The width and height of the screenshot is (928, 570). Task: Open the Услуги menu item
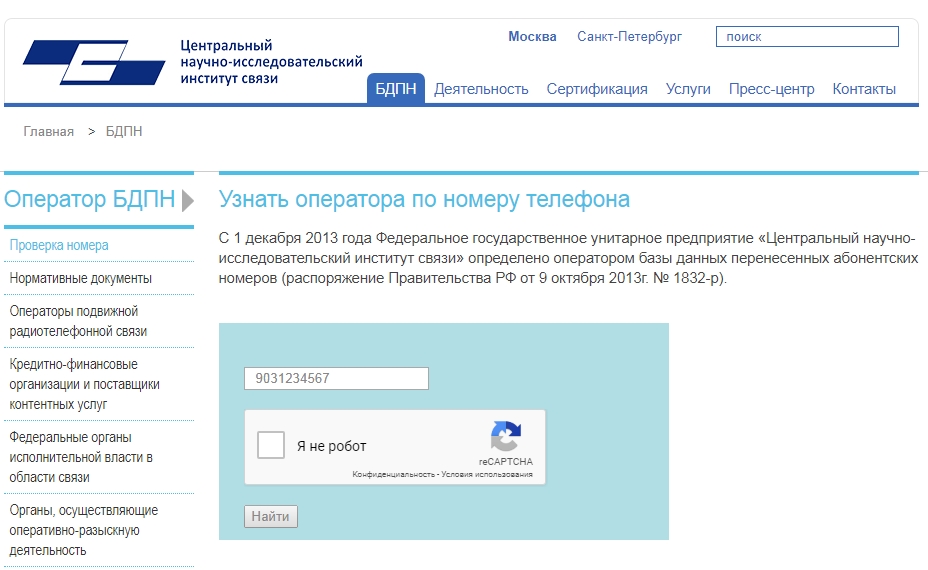coord(688,89)
